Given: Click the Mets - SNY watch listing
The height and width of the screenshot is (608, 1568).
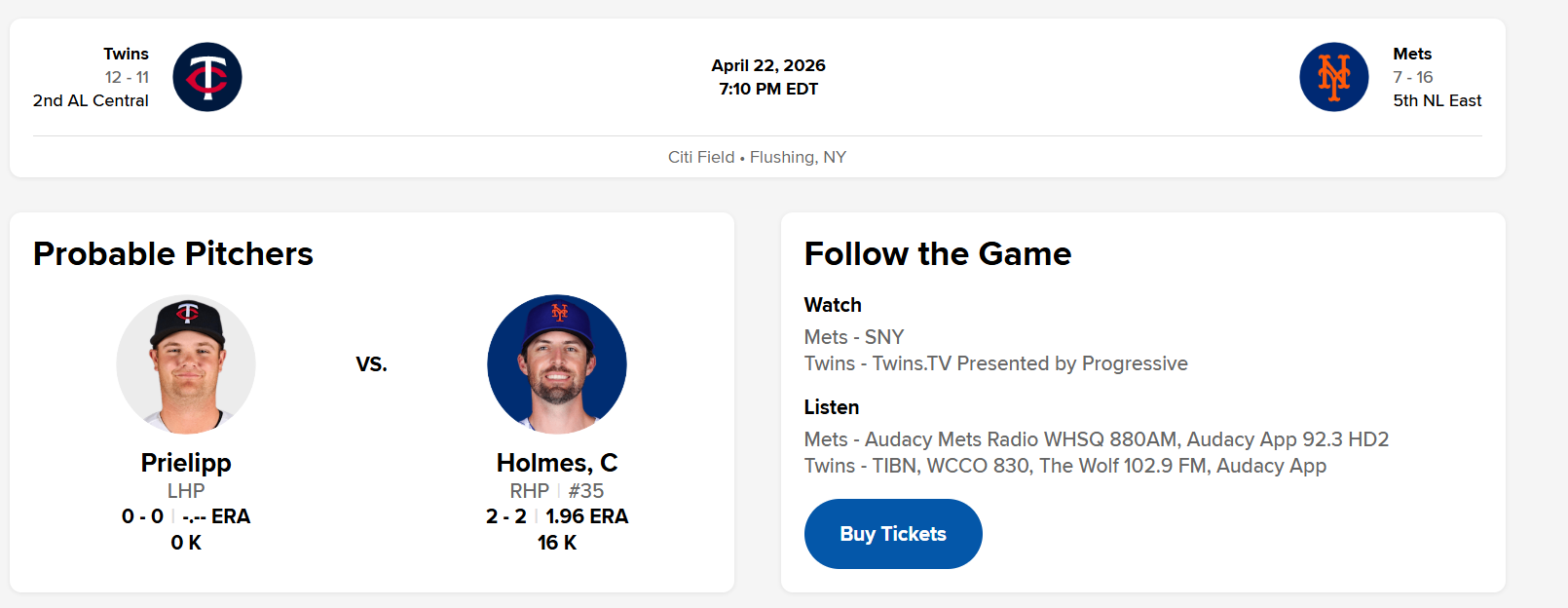Looking at the screenshot, I should click(x=854, y=337).
